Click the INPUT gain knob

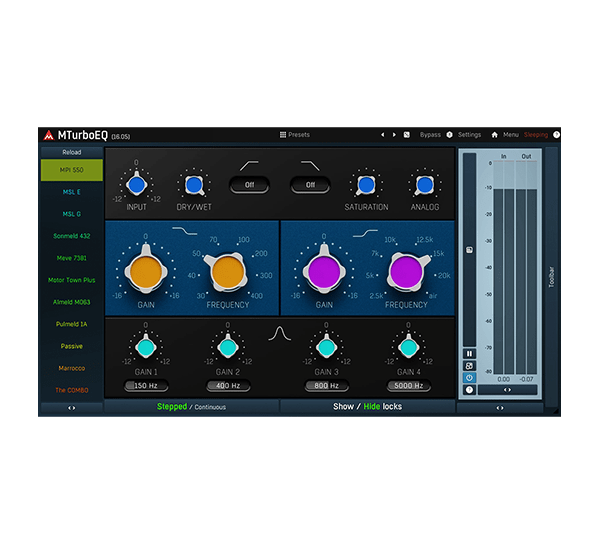pyautogui.click(x=137, y=185)
